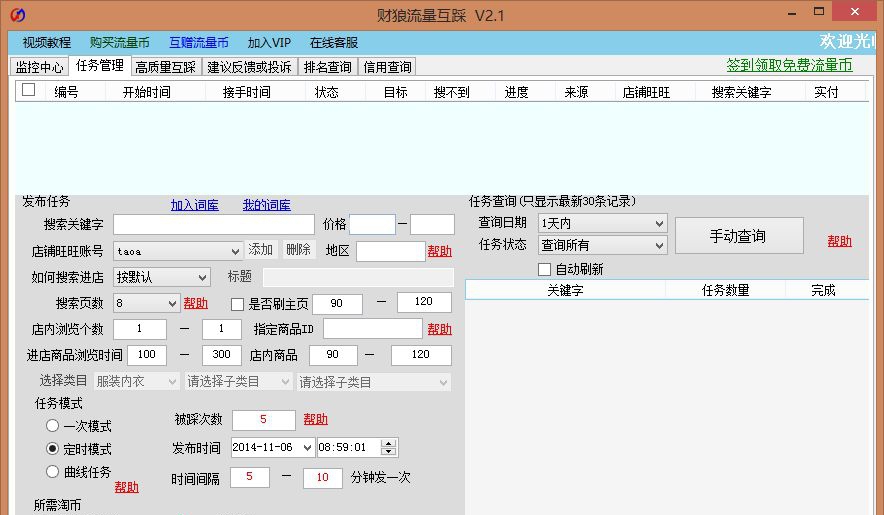The width and height of the screenshot is (884, 515).
Task: Click the 关键字 column header
Action: point(565,290)
